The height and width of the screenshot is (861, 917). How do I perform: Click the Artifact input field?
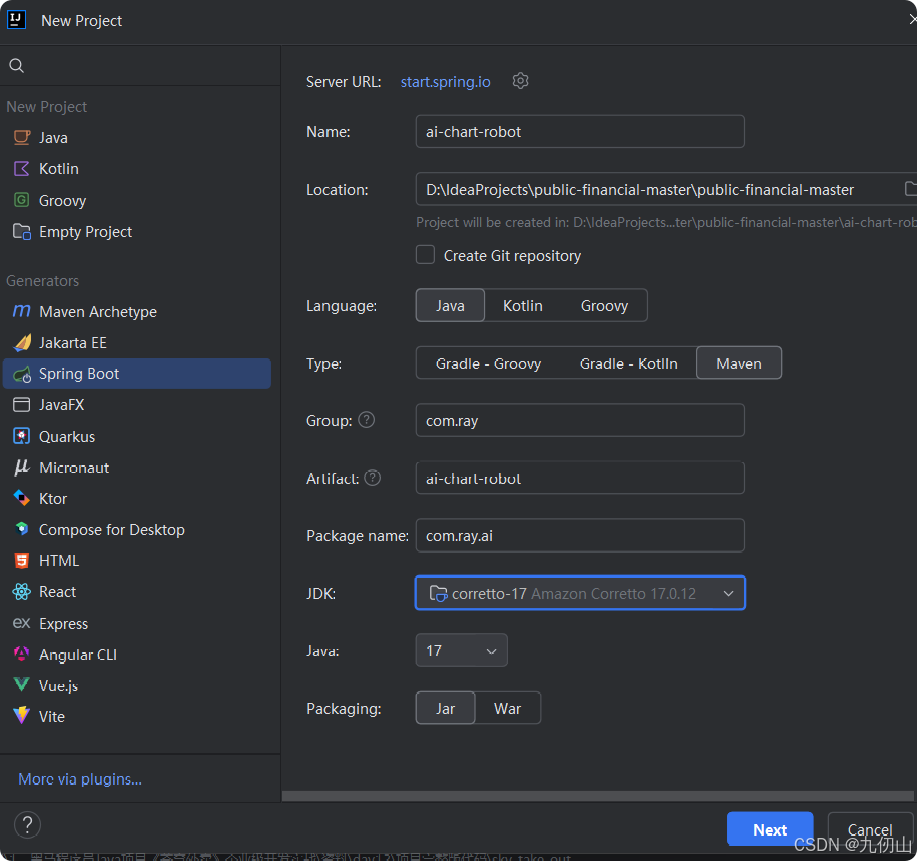580,478
